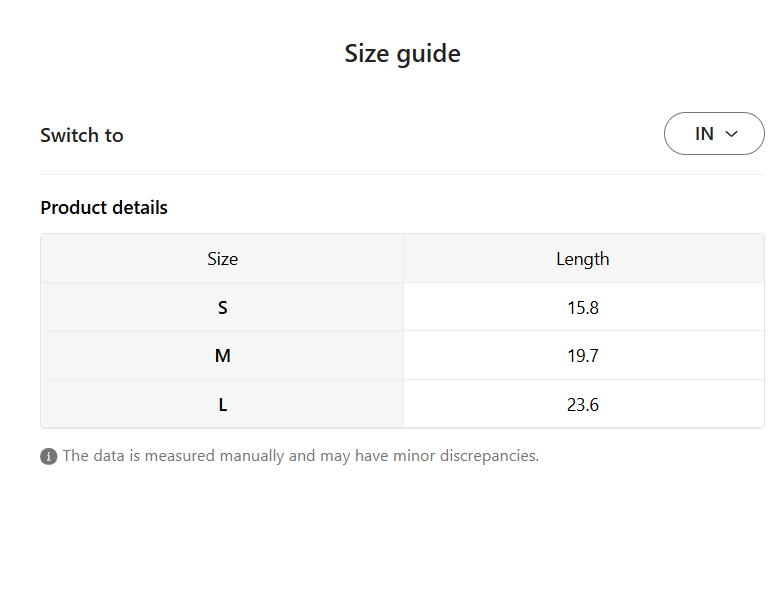774x601 pixels.
Task: Select the 'Size guide' heading
Action: tap(402, 54)
